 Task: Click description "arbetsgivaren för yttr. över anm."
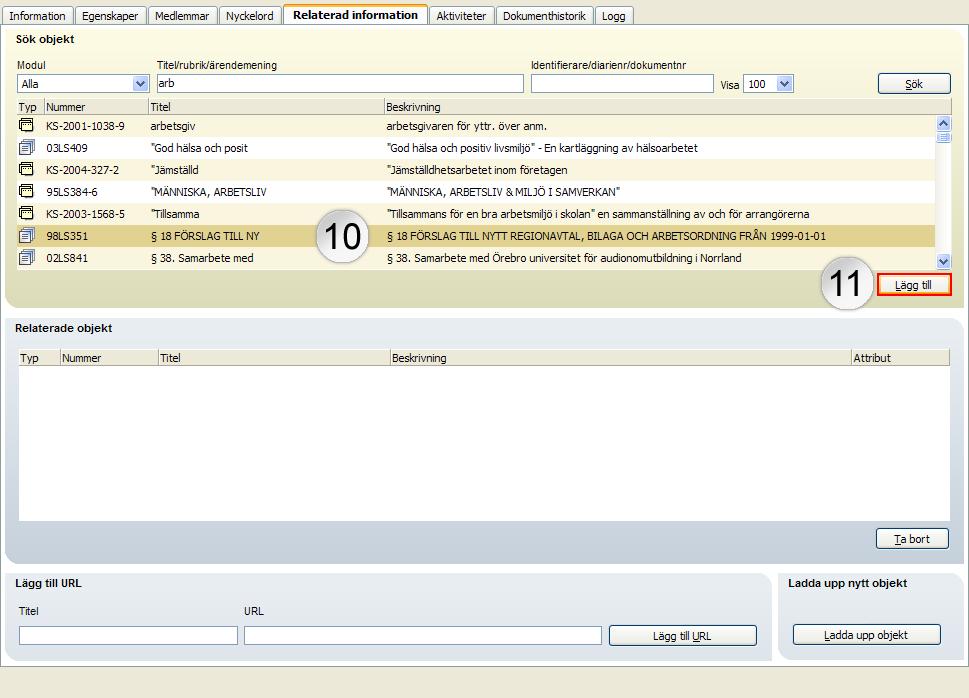pyautogui.click(x=467, y=126)
